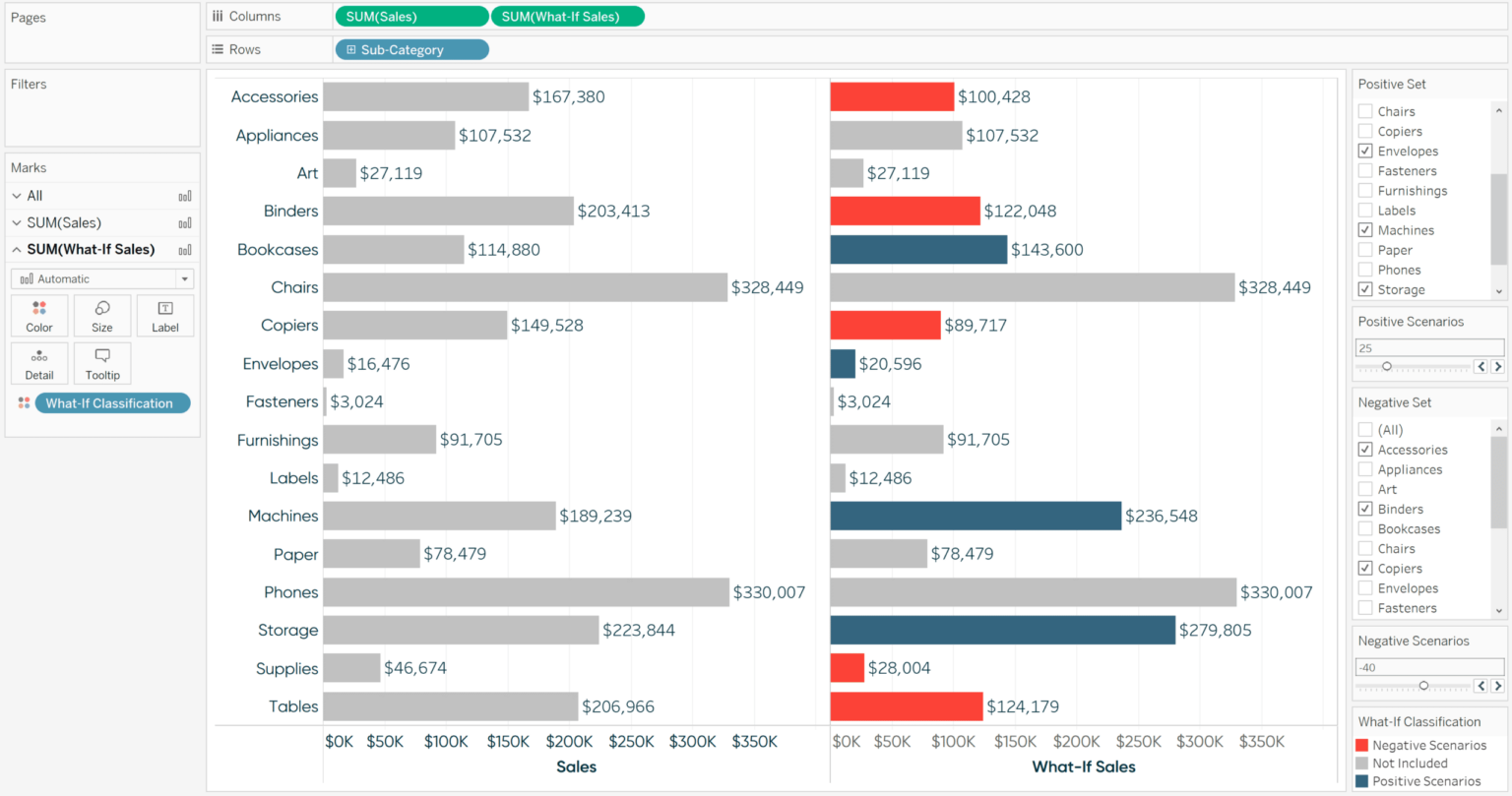Screen dimensions: 1512x796
Task: Click the Rows shelf icon
Action: click(219, 48)
